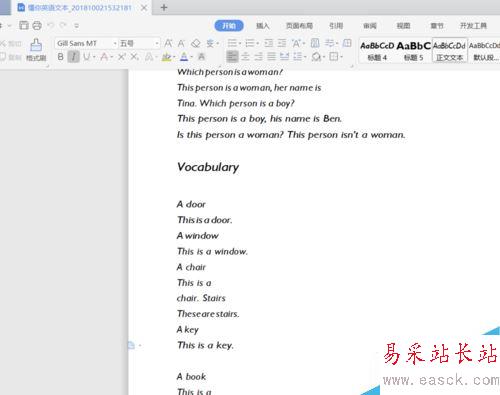Image resolution: width=500 pixels, height=395 pixels.
Task: Expand the bullets style dropdown arrow
Action: click(239, 44)
